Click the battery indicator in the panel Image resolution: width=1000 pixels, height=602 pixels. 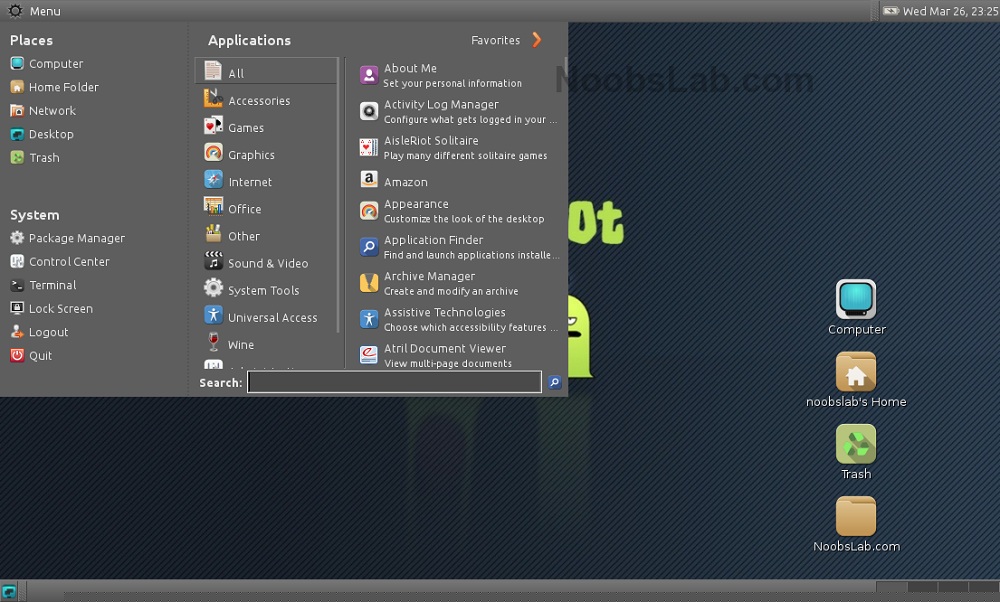click(890, 11)
